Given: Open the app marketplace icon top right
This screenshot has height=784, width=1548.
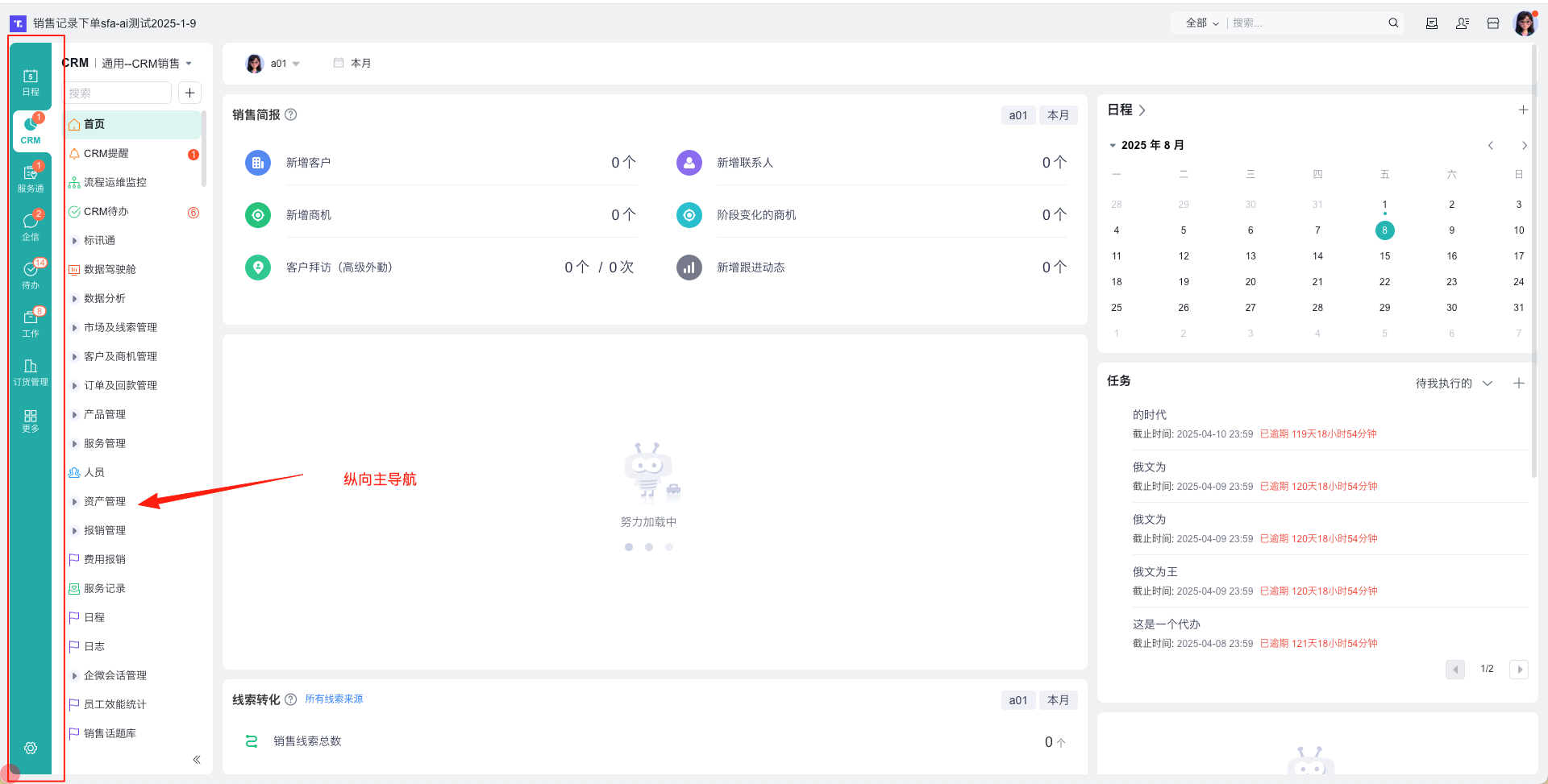Looking at the screenshot, I should click(x=1493, y=23).
